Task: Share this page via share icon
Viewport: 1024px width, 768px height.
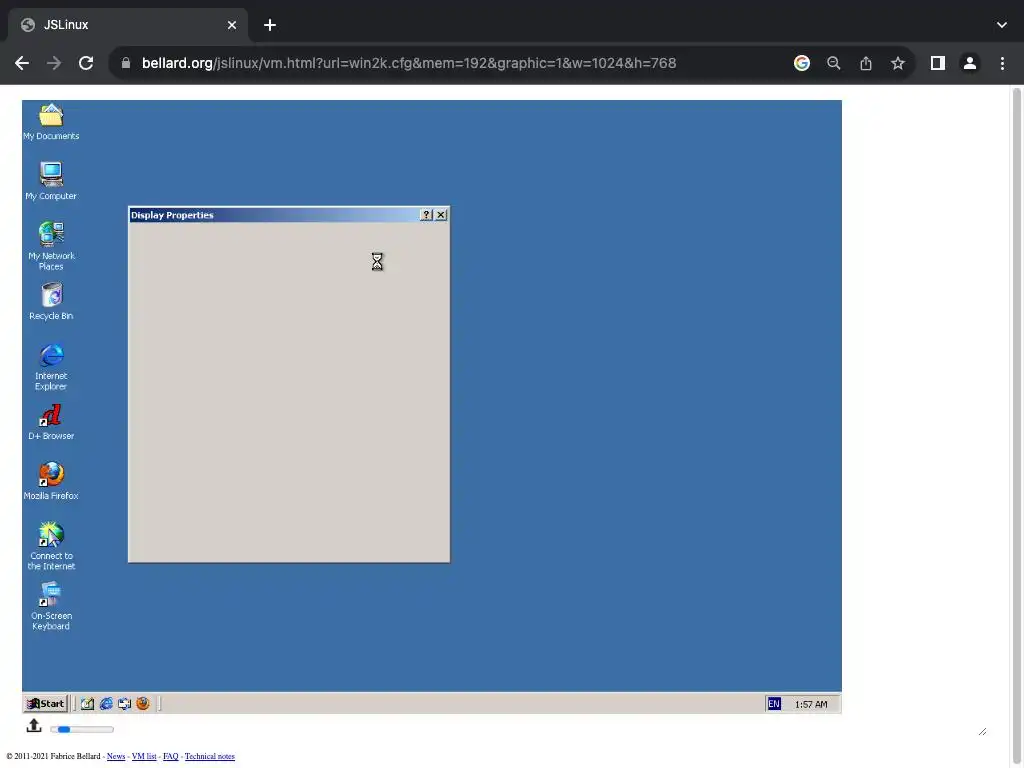Action: 866,63
